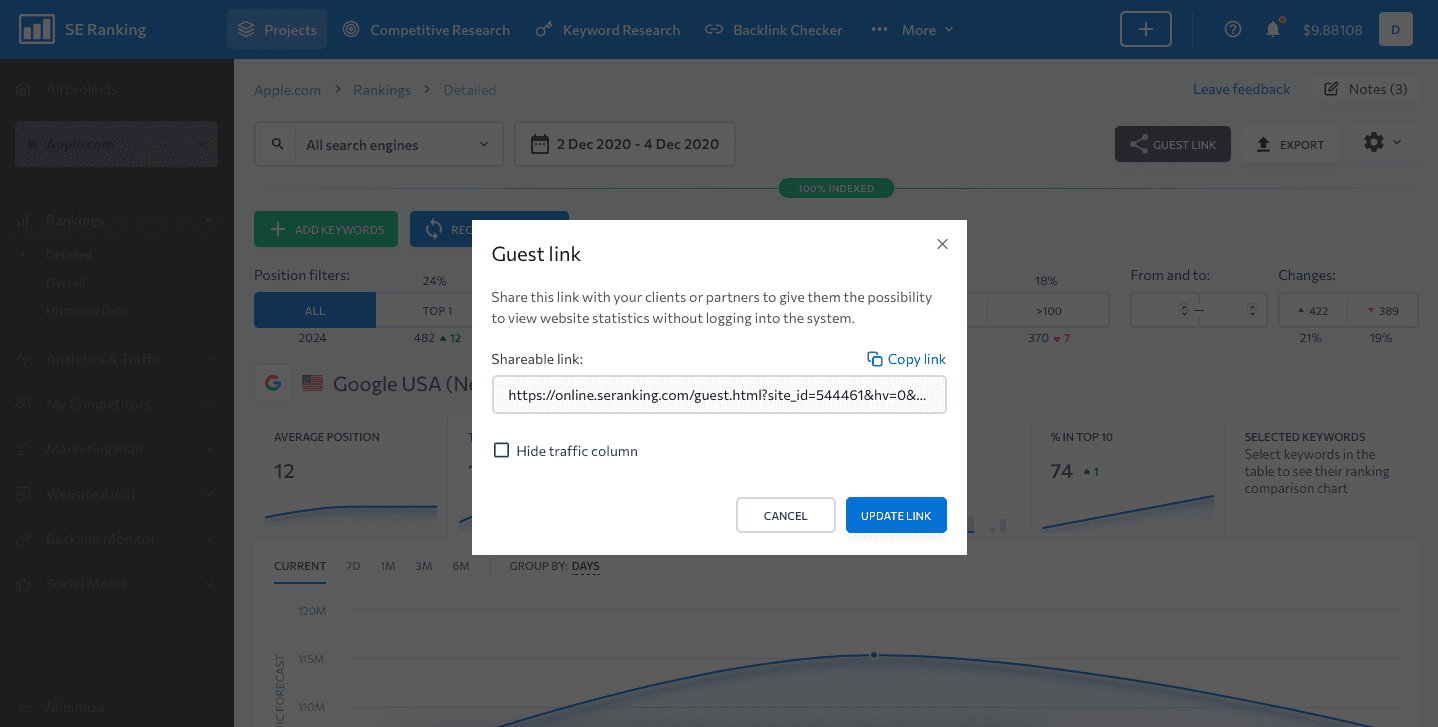The height and width of the screenshot is (727, 1438).
Task: Select 7D chart period
Action: pyautogui.click(x=353, y=566)
